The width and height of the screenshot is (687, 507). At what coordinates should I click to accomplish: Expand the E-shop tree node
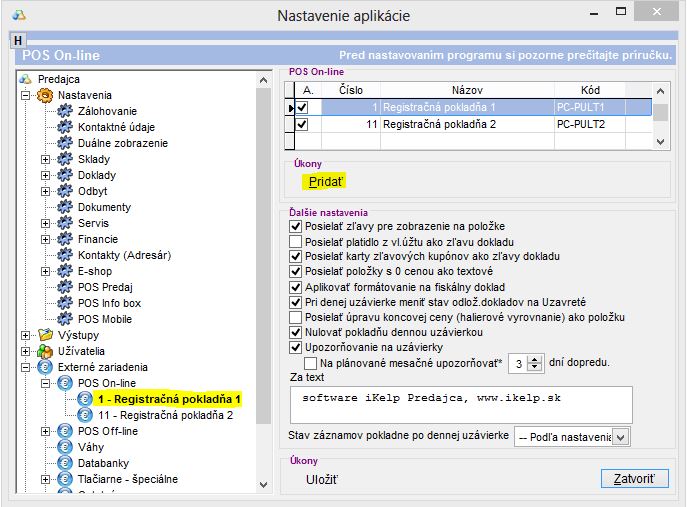(45, 271)
